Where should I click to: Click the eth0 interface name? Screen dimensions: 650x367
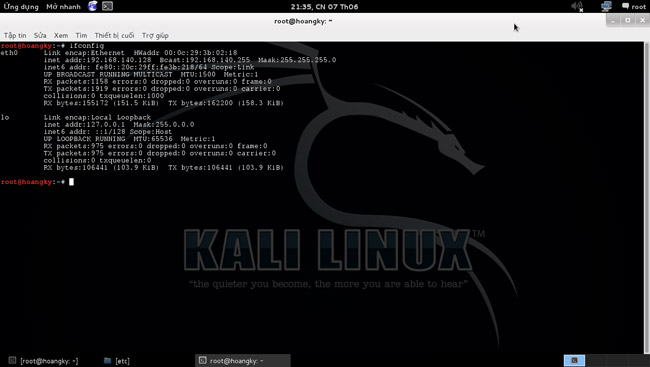click(9, 53)
